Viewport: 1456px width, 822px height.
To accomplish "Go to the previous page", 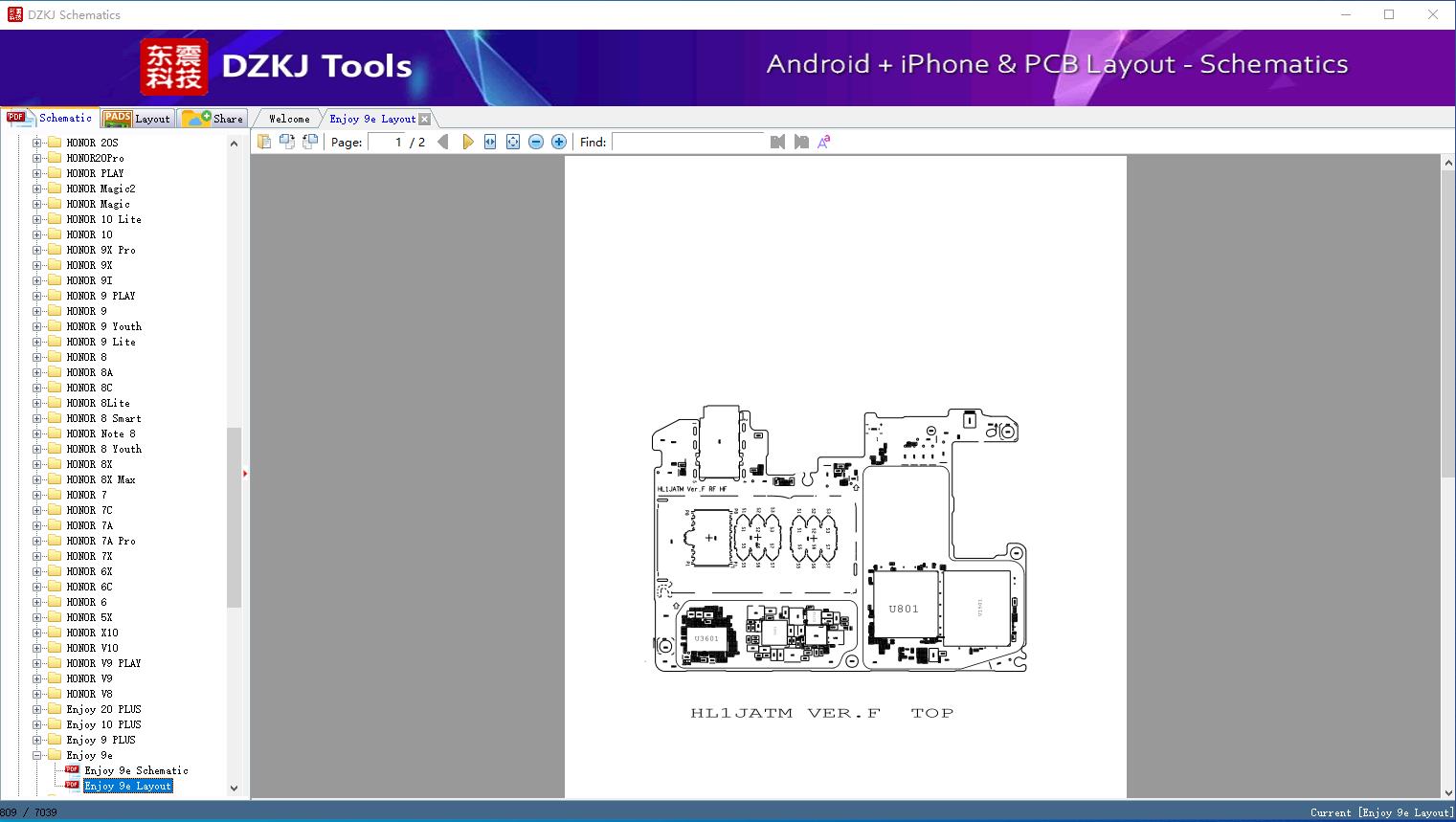I will click(443, 142).
